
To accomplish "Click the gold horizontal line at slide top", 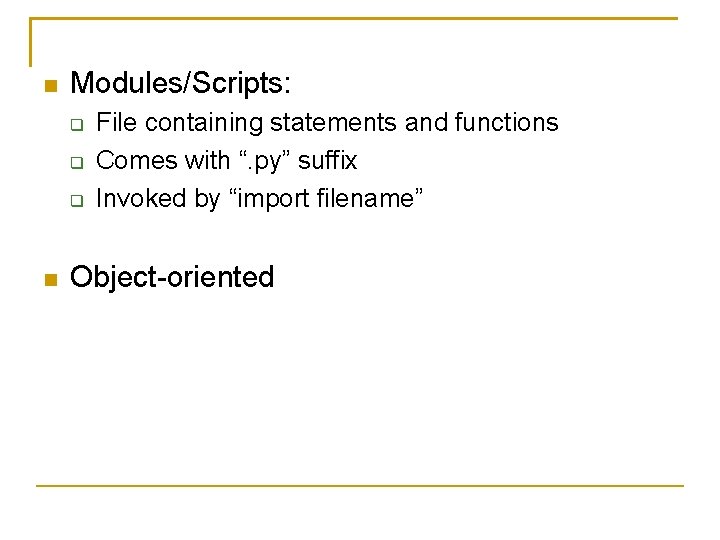I will [354, 18].
